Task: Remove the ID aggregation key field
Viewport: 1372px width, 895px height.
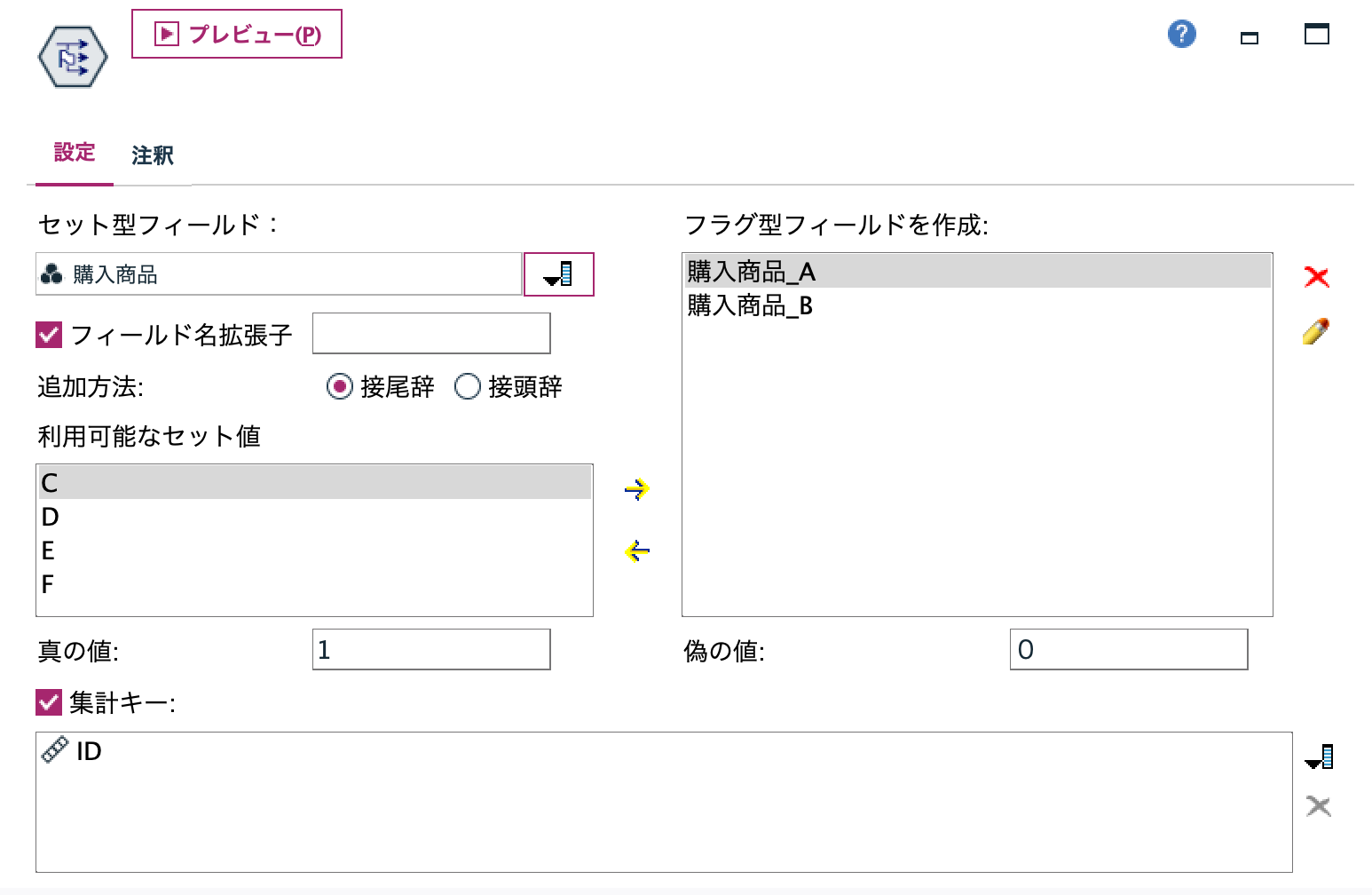Action: [1317, 806]
